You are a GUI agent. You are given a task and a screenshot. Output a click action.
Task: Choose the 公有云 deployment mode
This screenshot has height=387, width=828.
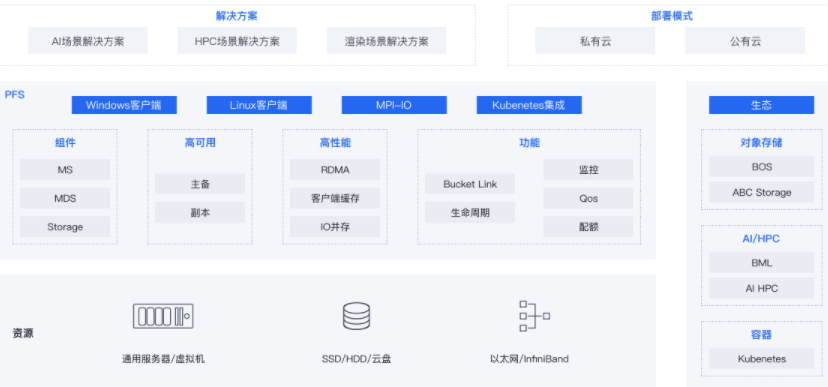pos(745,41)
